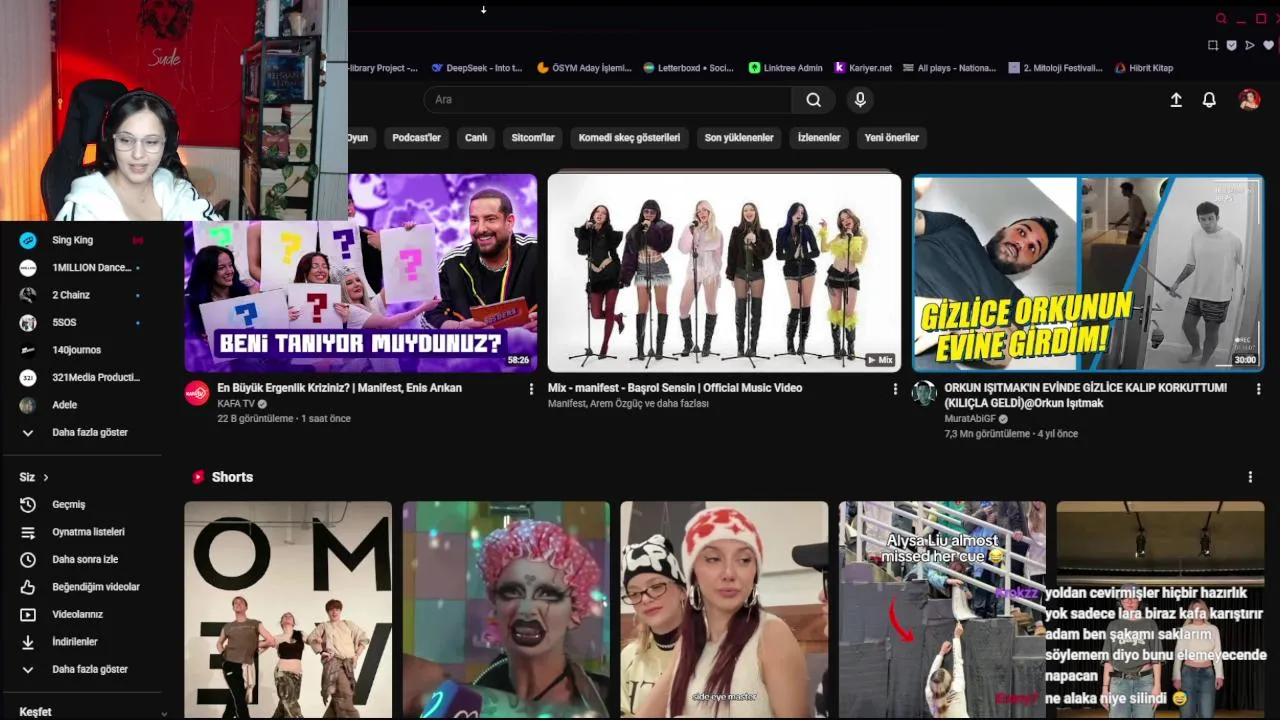Click the 1MILLION Dance channel avatar
The width and height of the screenshot is (1280, 720).
28,268
